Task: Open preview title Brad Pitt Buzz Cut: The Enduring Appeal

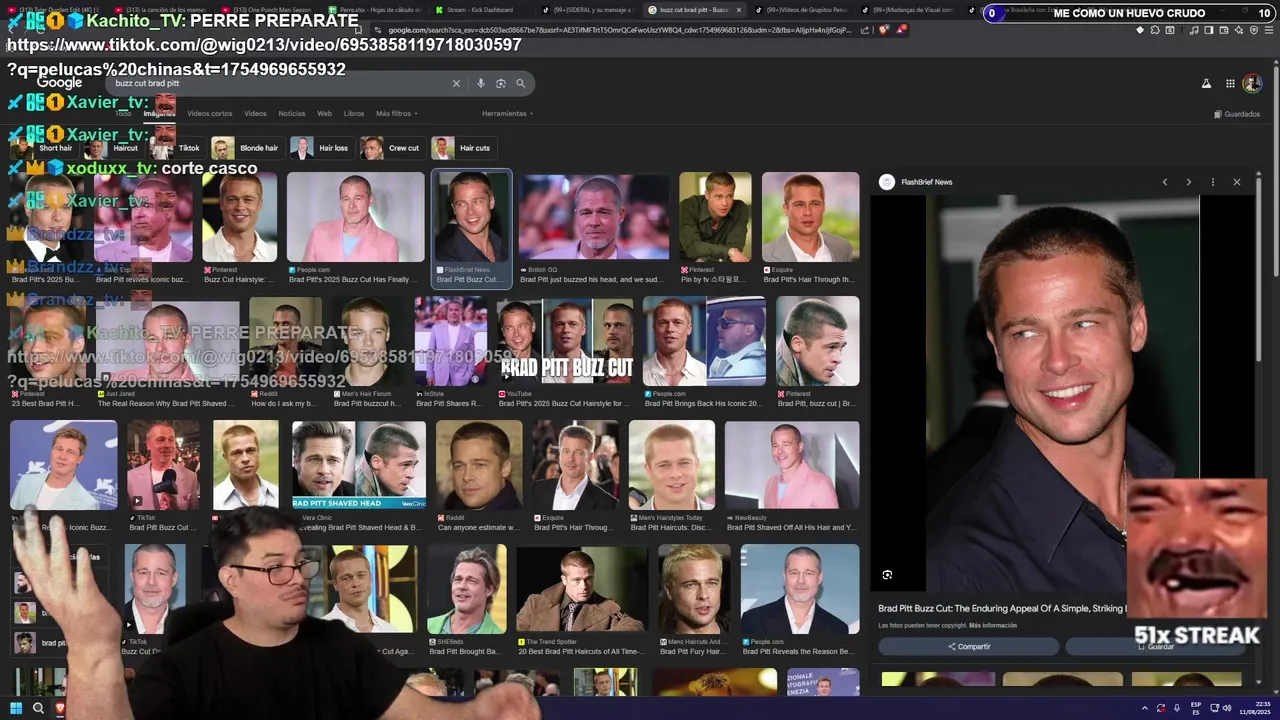Action: pos(1003,608)
